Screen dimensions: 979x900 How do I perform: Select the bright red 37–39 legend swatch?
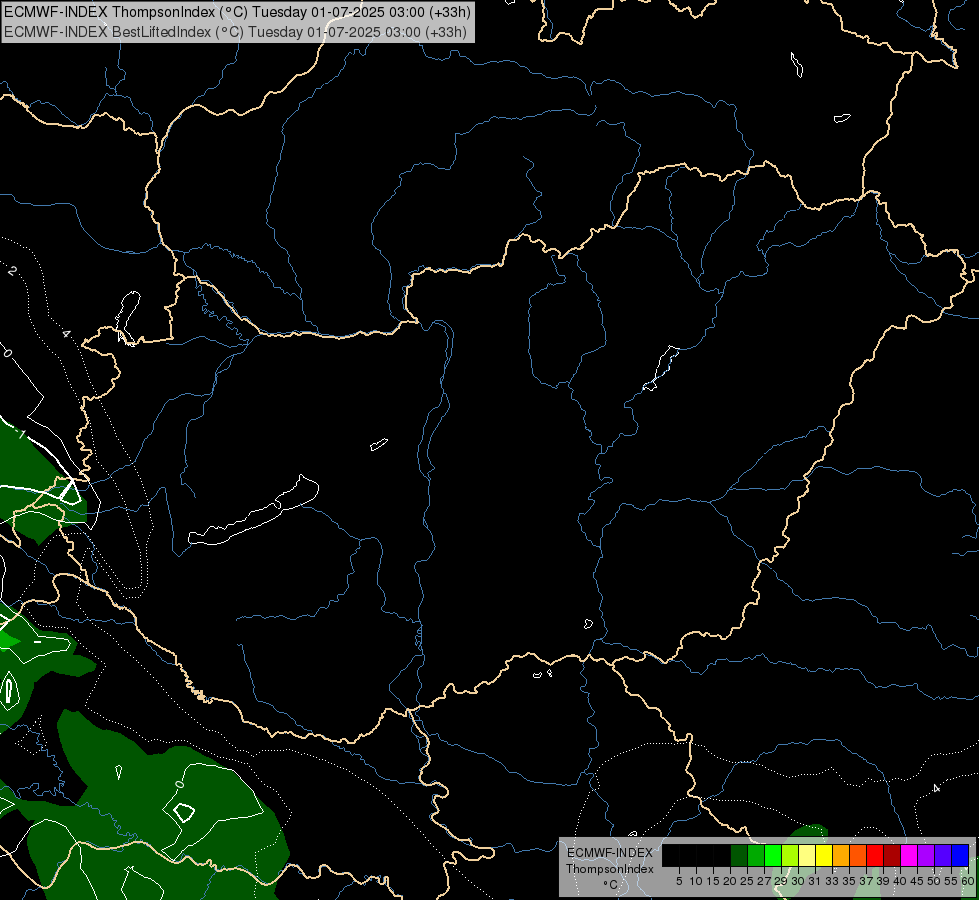(875, 855)
